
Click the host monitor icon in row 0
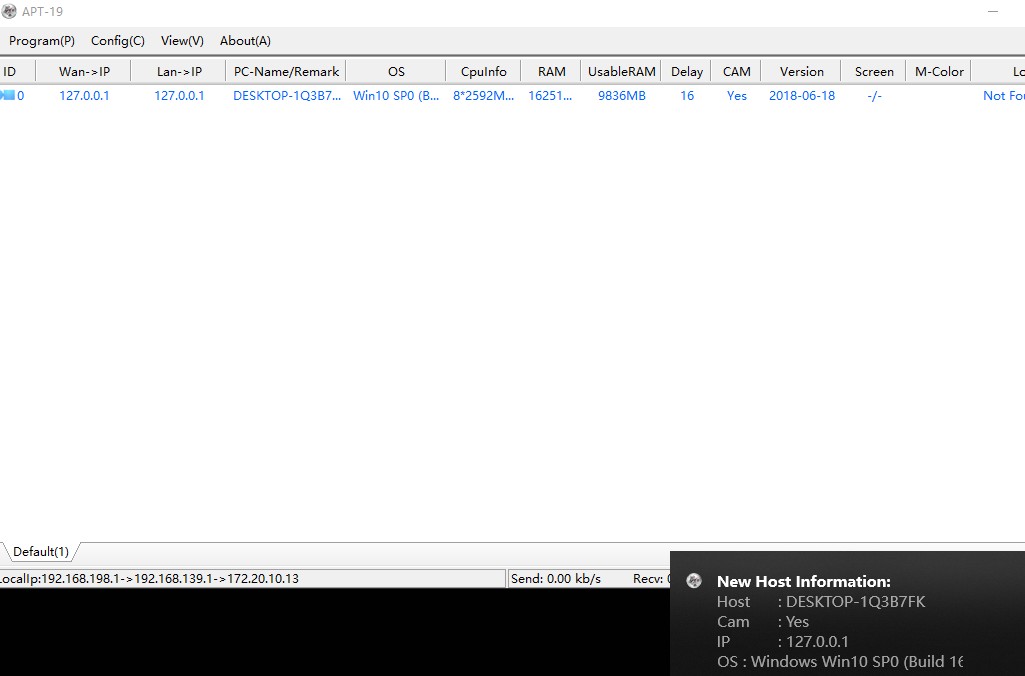8,95
